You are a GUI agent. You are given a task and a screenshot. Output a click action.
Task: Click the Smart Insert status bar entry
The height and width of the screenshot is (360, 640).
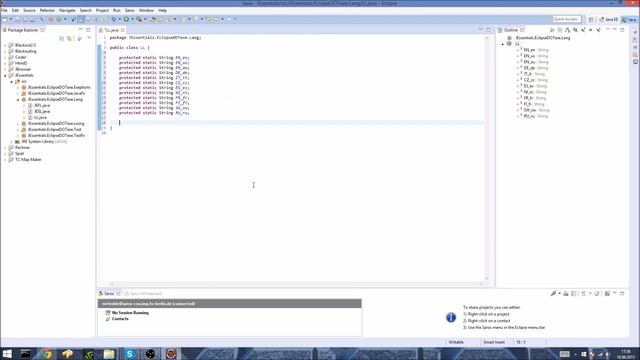pyautogui.click(x=494, y=342)
